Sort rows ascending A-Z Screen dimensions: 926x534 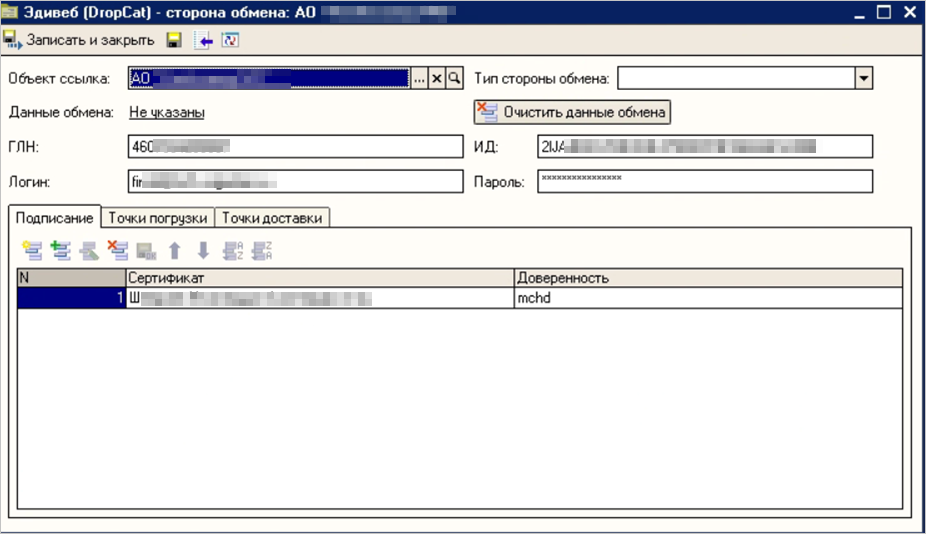coord(232,250)
